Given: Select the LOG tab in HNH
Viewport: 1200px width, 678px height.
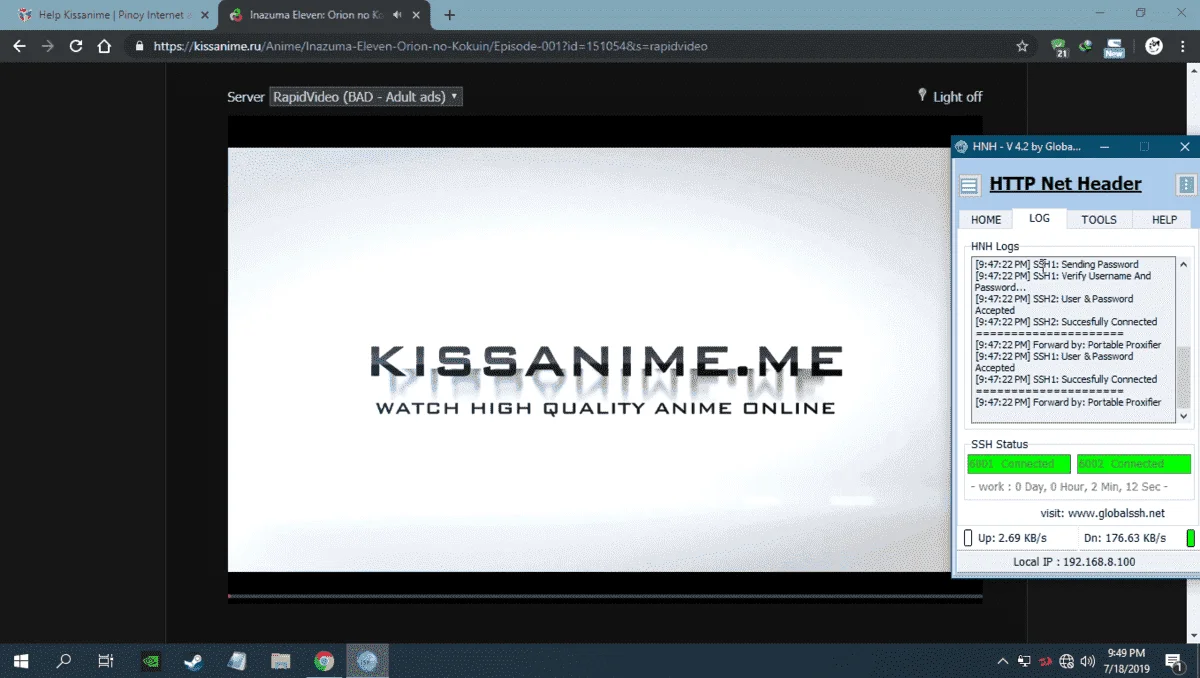Looking at the screenshot, I should [1039, 218].
